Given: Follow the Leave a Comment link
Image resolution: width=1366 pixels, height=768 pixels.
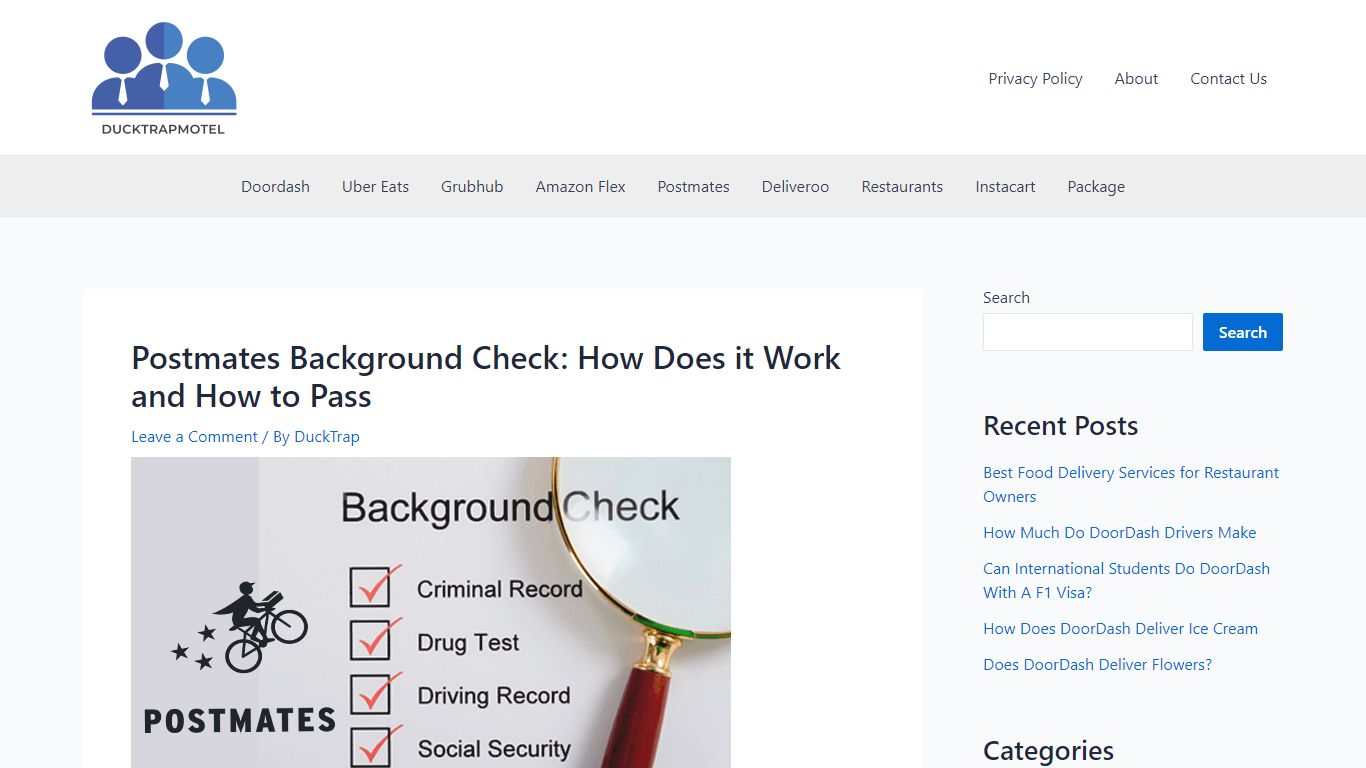Looking at the screenshot, I should (x=194, y=437).
